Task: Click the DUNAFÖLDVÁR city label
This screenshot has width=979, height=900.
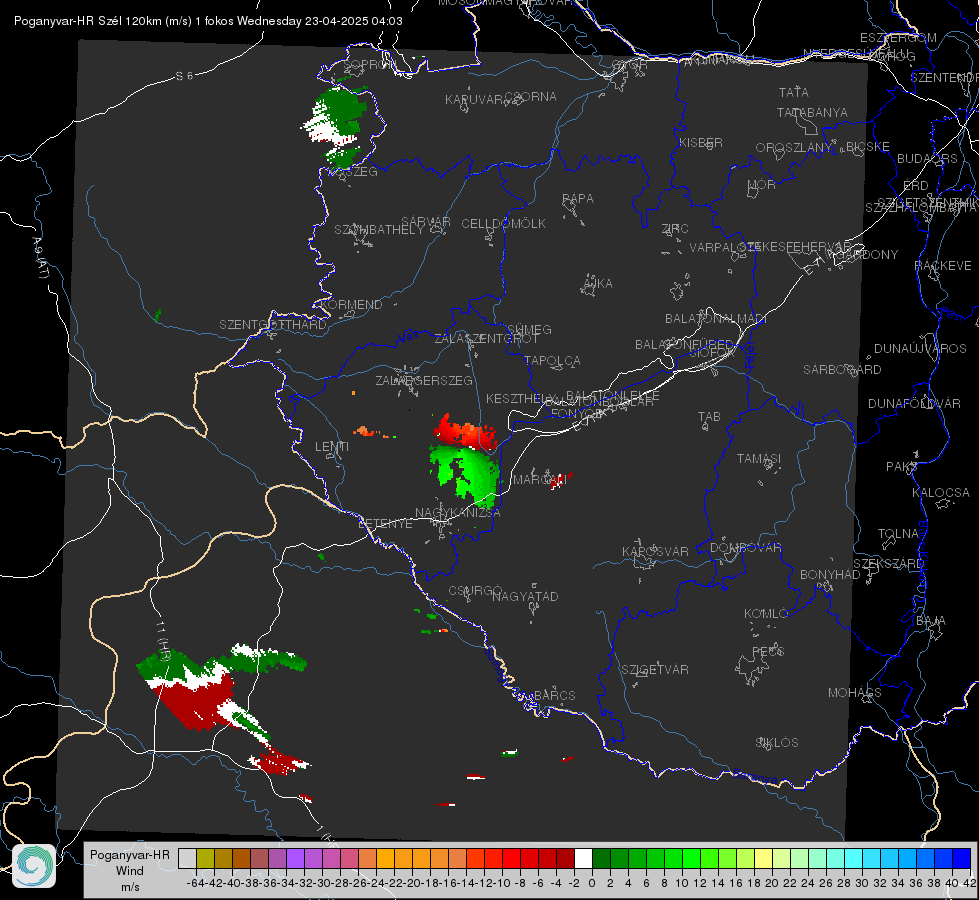Action: tap(914, 404)
